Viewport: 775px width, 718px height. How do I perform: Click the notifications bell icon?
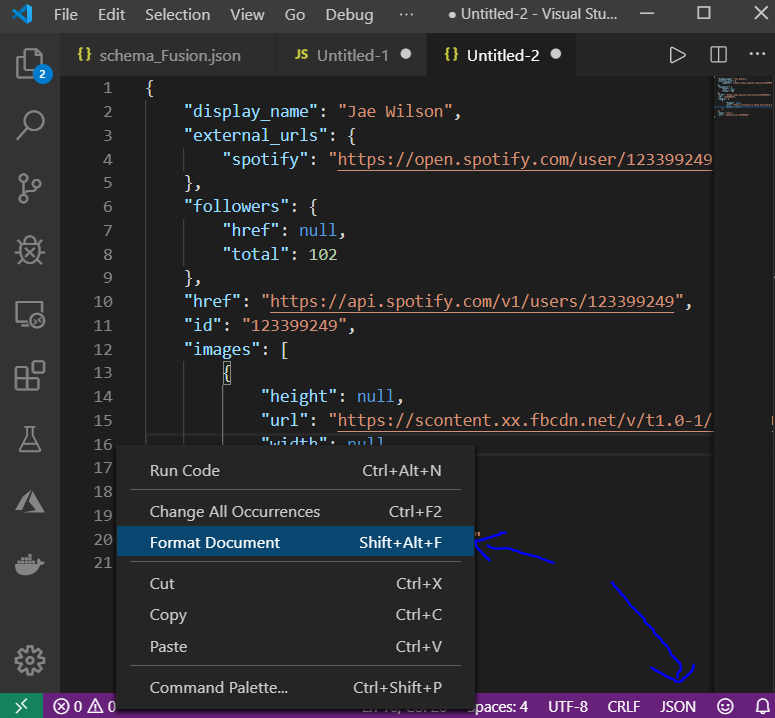point(763,707)
